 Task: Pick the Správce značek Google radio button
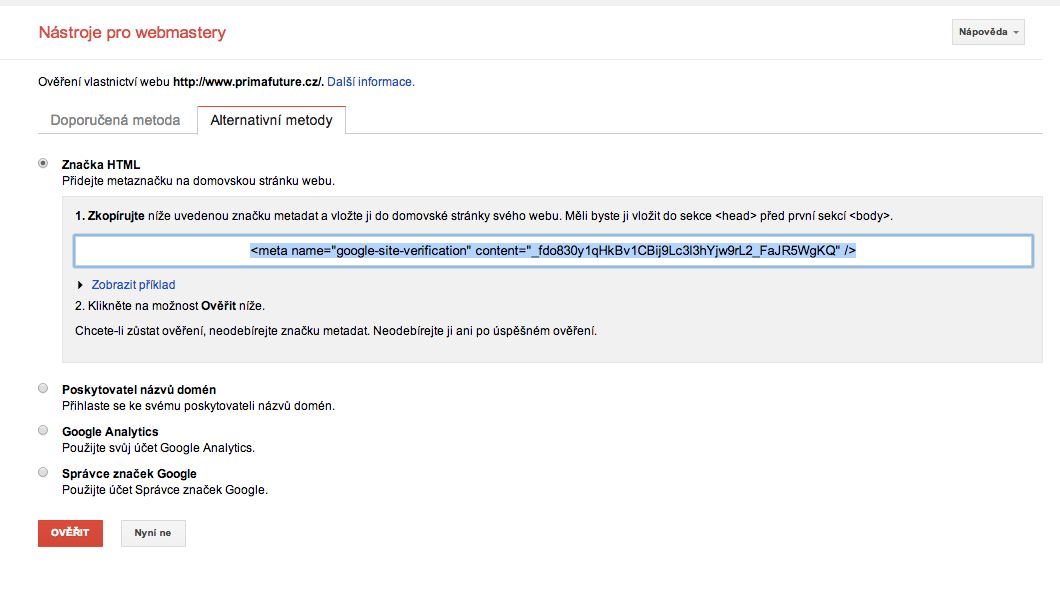pos(43,472)
